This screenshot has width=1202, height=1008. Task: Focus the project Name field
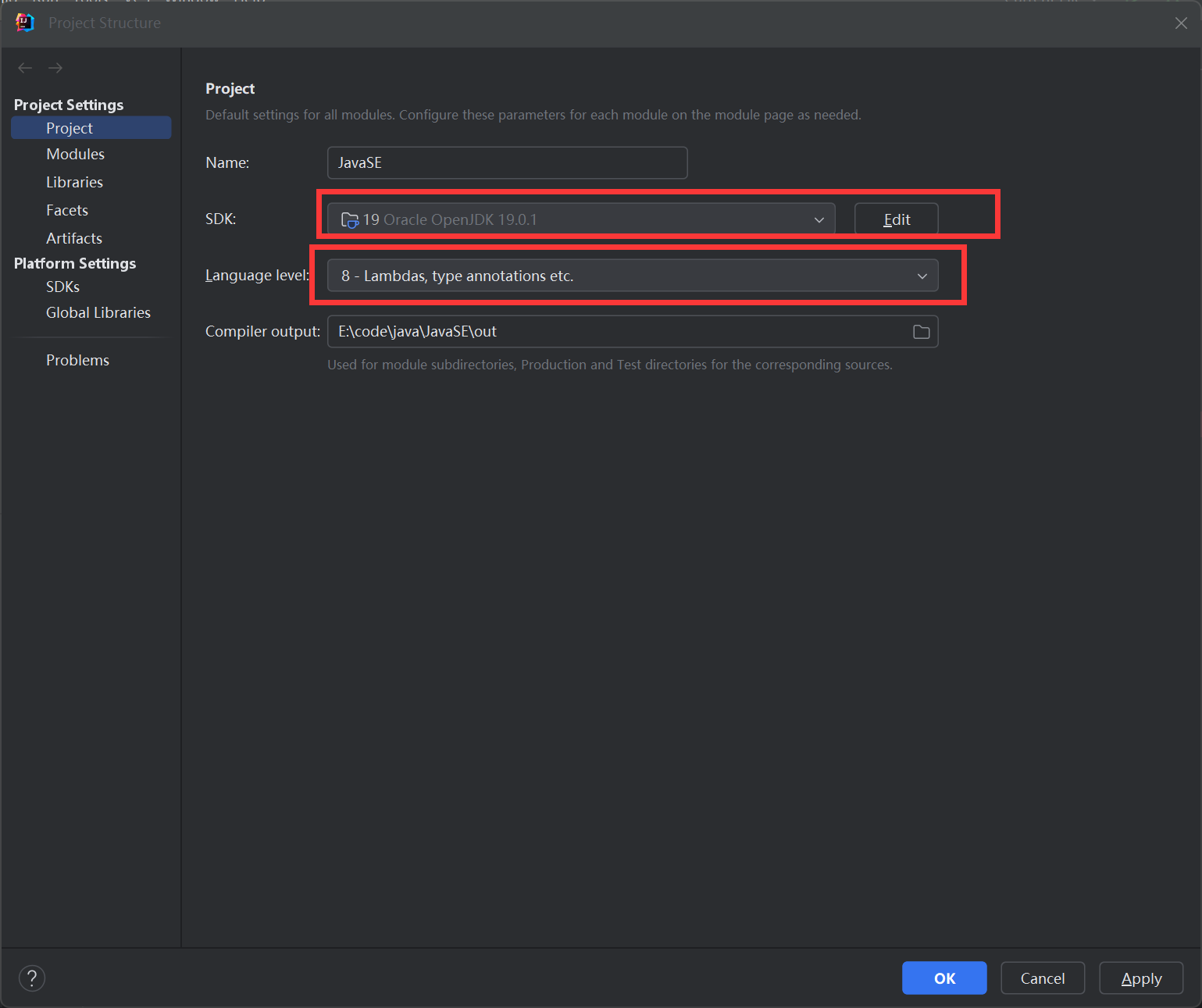click(507, 162)
